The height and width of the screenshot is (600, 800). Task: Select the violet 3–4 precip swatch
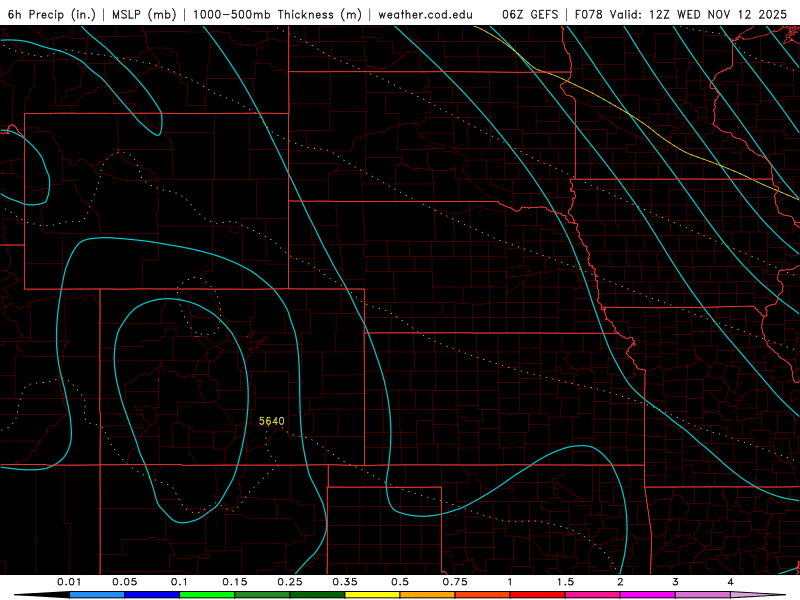tap(703, 595)
